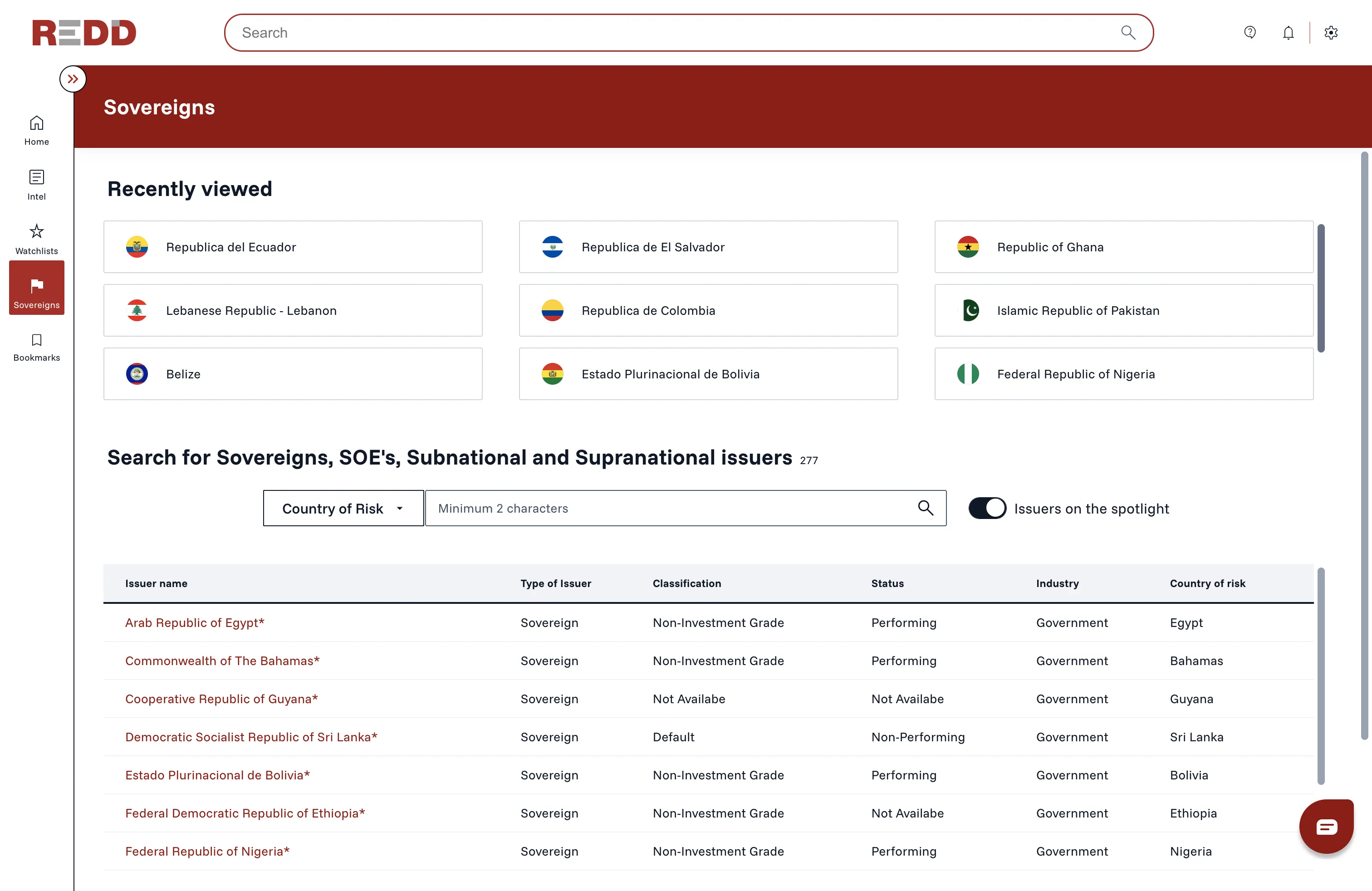Open the settings gear icon

click(1331, 32)
